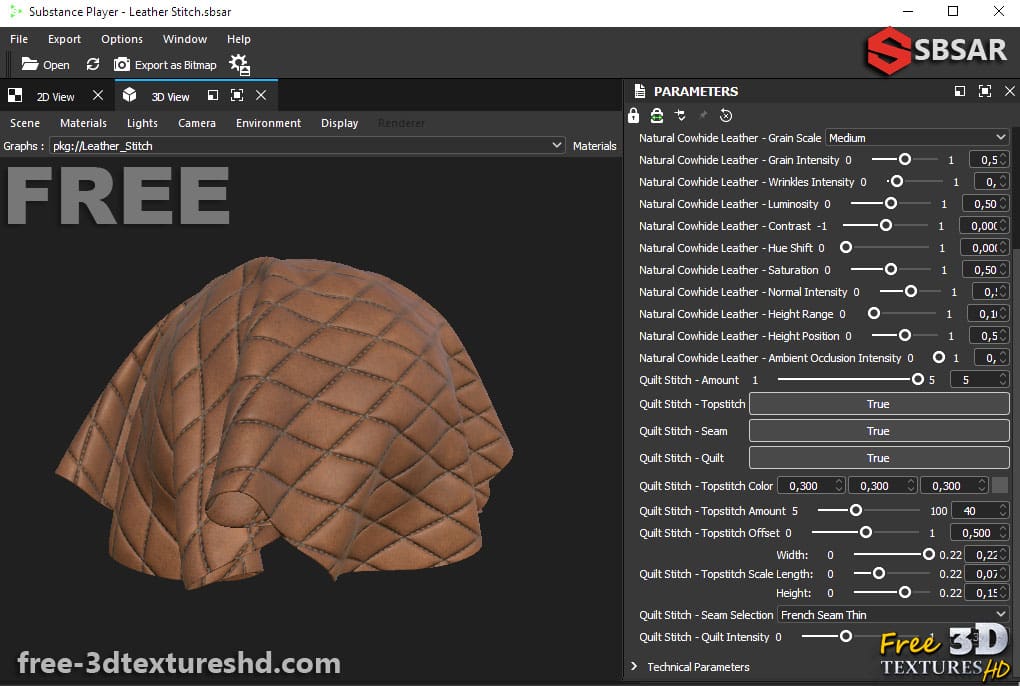Click the greyed pin icon in Parameters
This screenshot has height=686, width=1020.
(x=703, y=115)
